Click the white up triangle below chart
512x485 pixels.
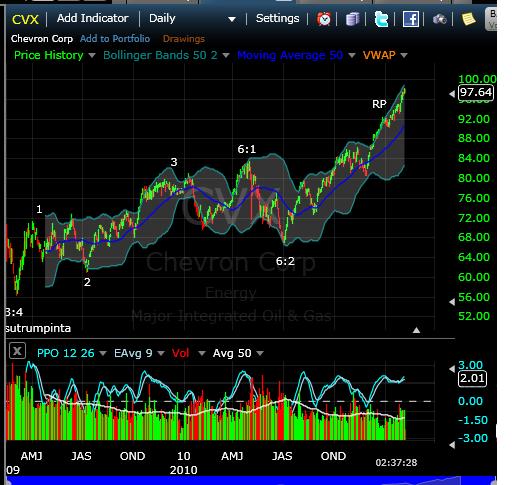point(416,330)
